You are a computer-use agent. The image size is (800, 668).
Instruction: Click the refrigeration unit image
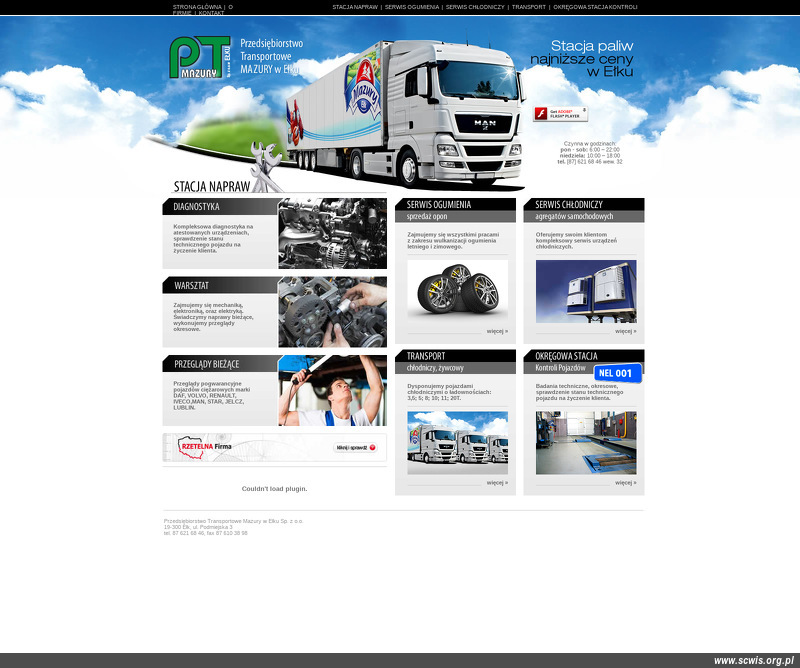pyautogui.click(x=586, y=291)
